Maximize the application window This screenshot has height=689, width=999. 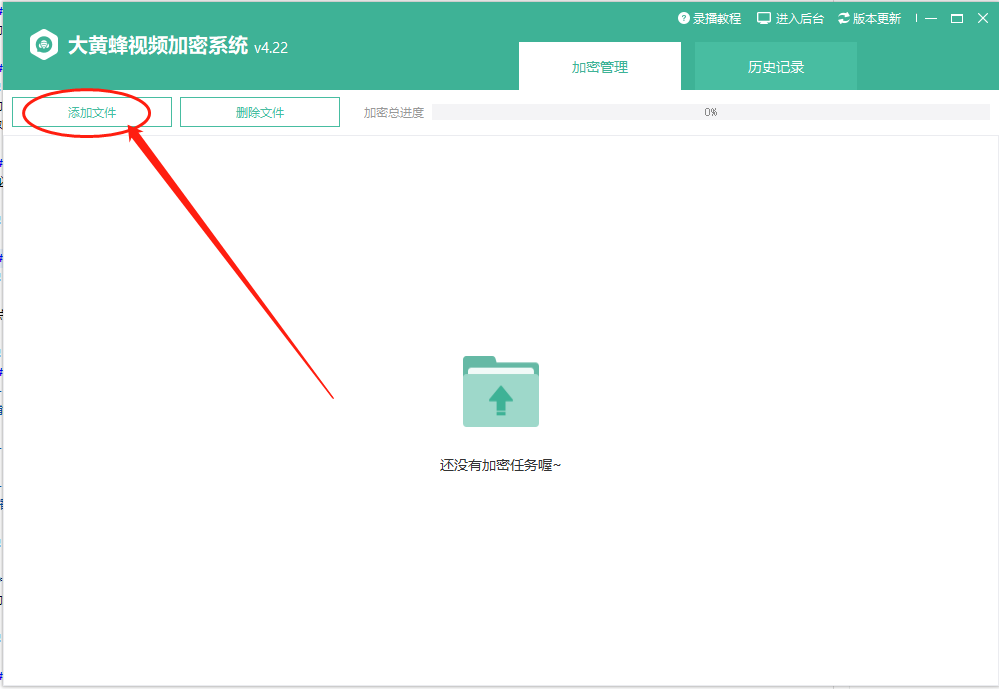[956, 18]
